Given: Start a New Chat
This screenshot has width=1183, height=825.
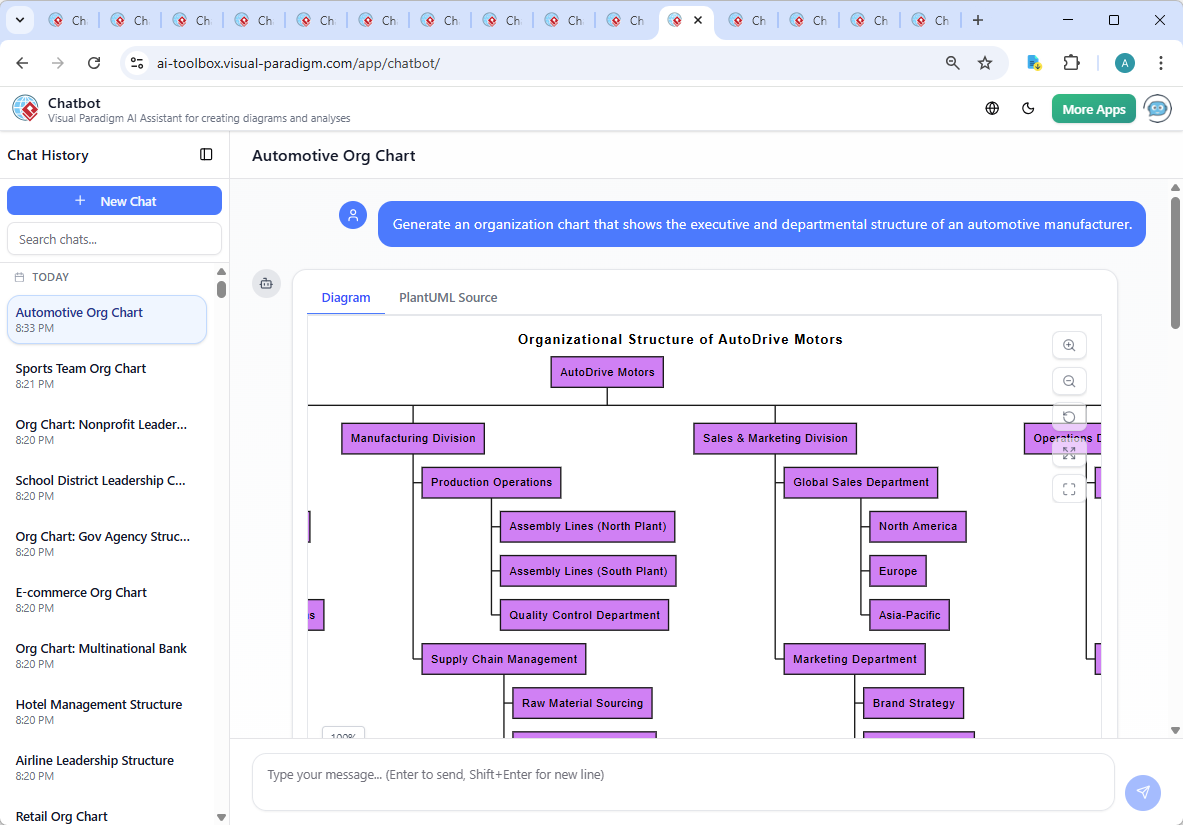Looking at the screenshot, I should click(114, 200).
